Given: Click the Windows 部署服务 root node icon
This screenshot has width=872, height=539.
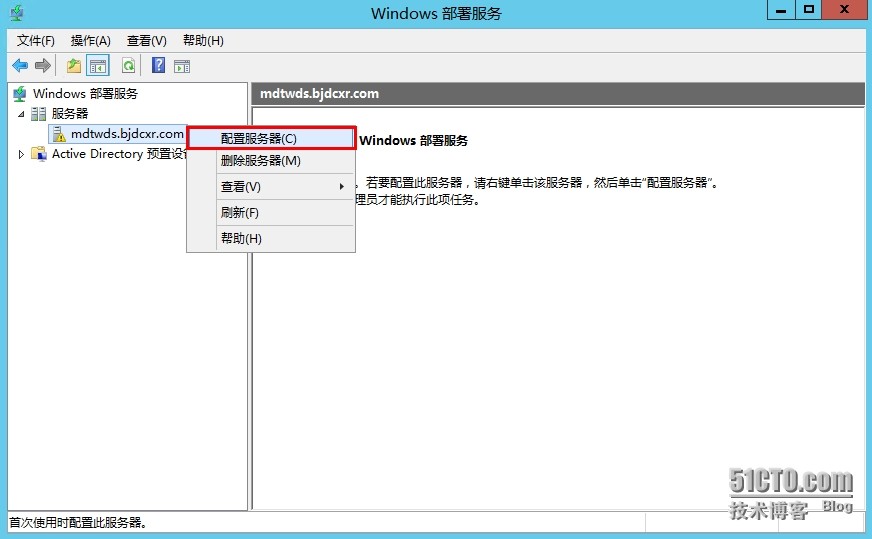Looking at the screenshot, I should [x=19, y=93].
